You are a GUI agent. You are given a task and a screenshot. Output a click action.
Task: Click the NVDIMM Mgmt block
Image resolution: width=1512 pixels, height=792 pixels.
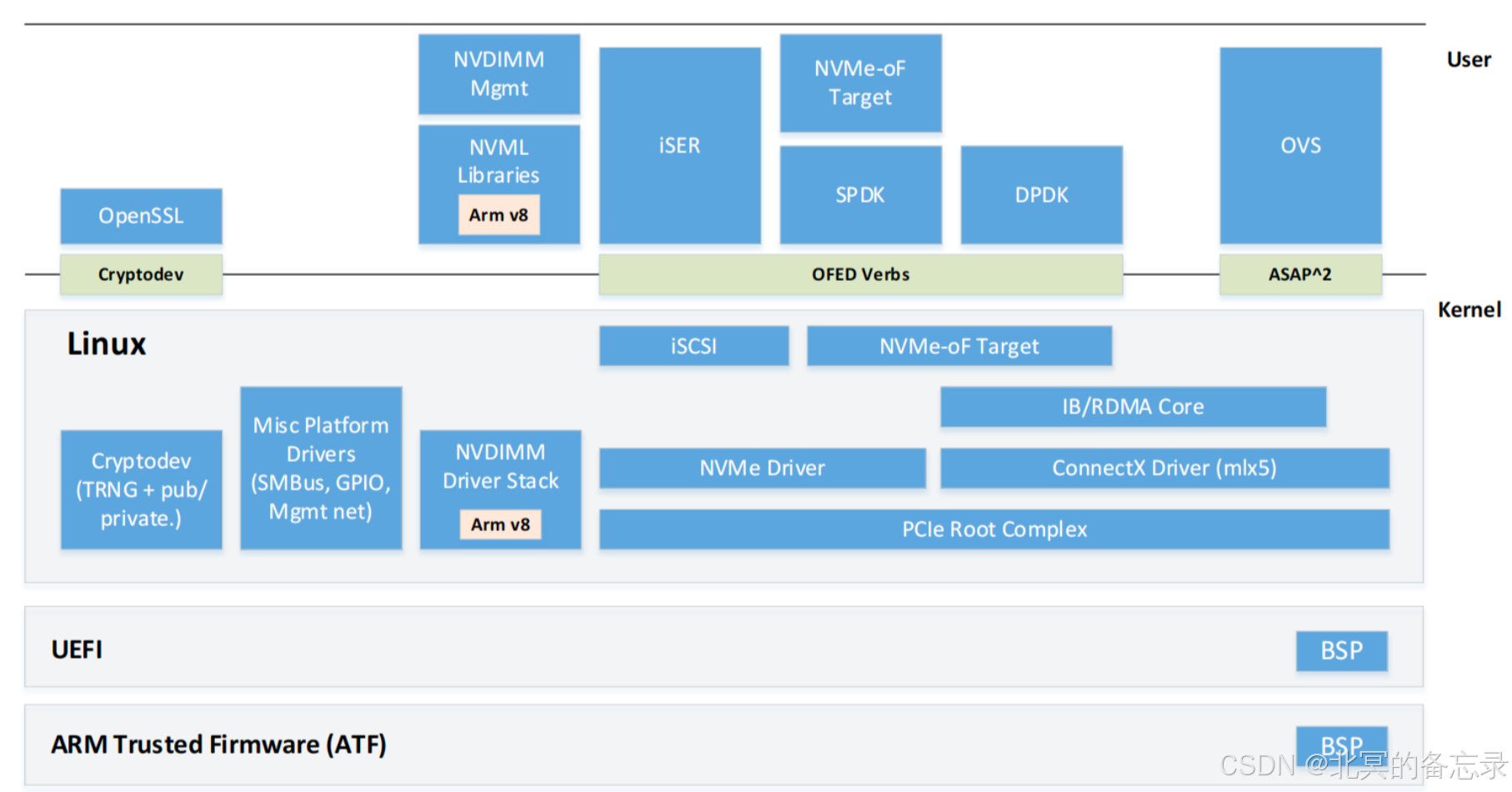click(x=499, y=74)
